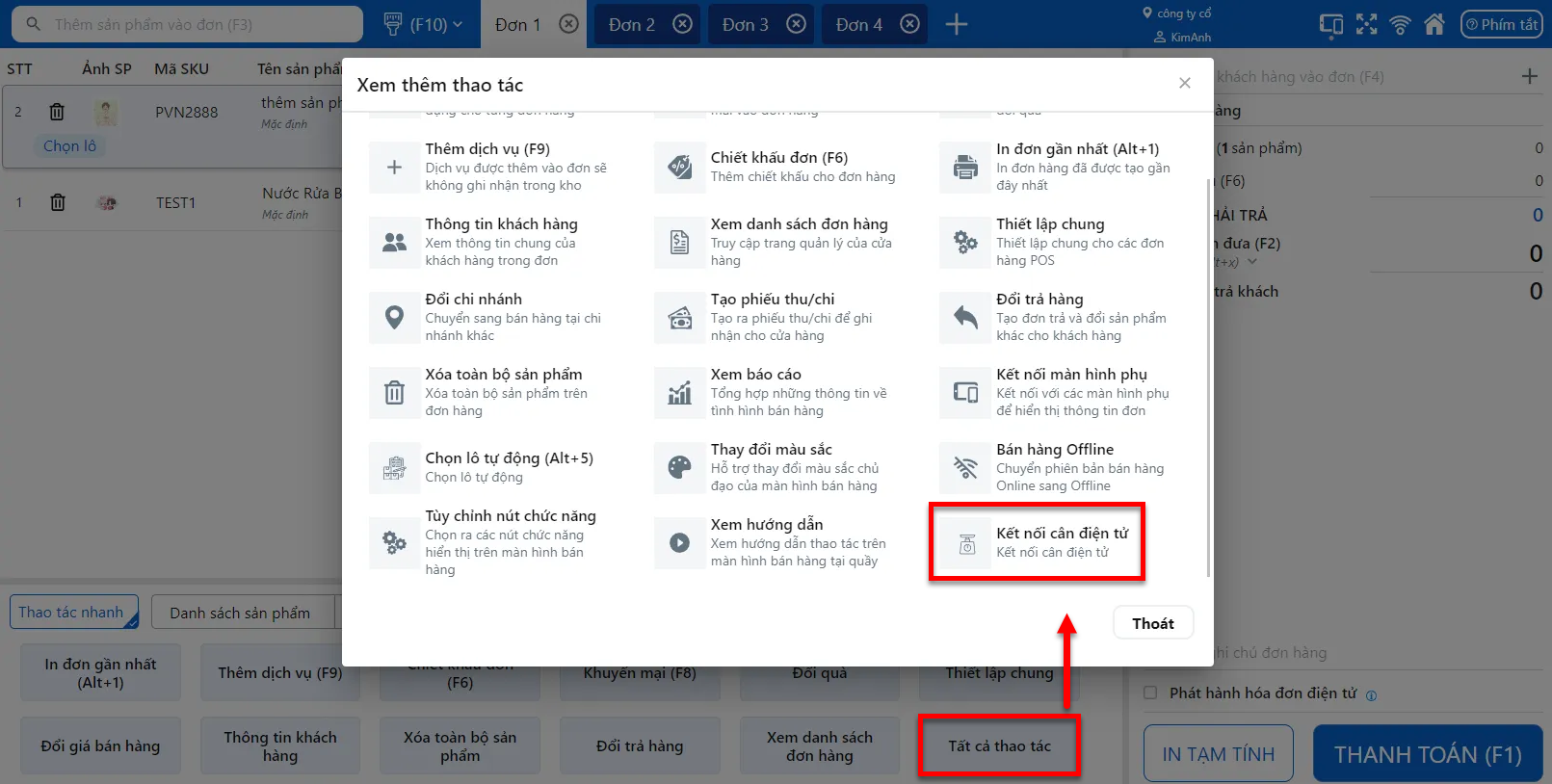
Task: Click the Thêm dịch vụ (F9) plus icon
Action: click(x=394, y=168)
